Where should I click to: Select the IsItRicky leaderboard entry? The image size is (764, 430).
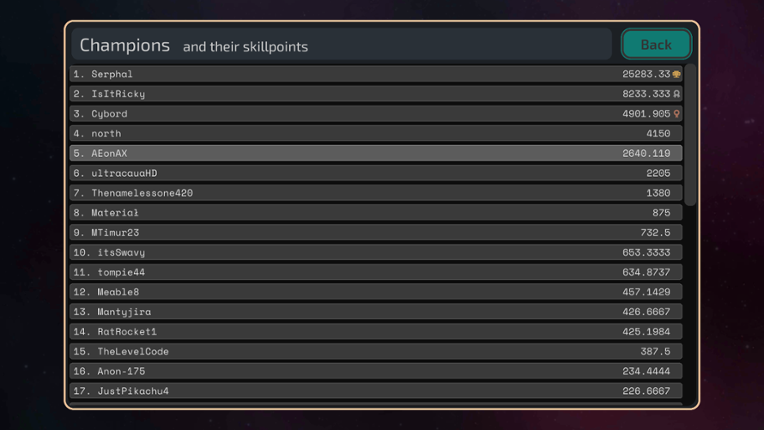point(375,94)
